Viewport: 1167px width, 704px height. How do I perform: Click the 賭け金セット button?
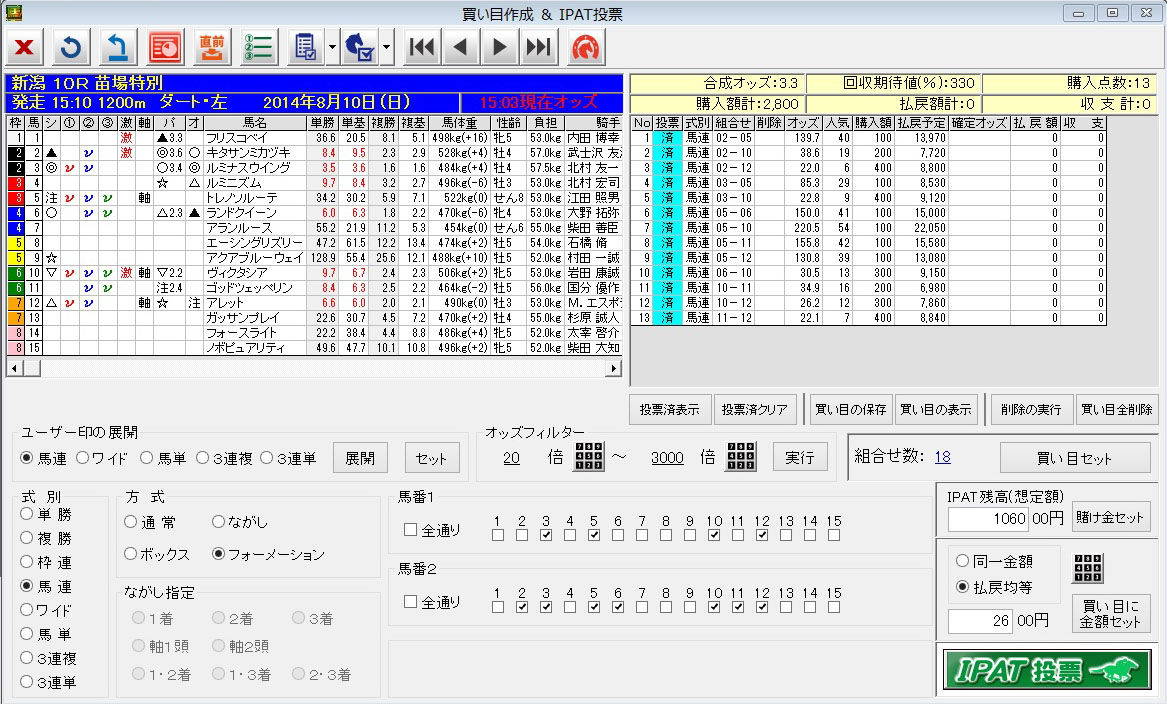click(1110, 517)
